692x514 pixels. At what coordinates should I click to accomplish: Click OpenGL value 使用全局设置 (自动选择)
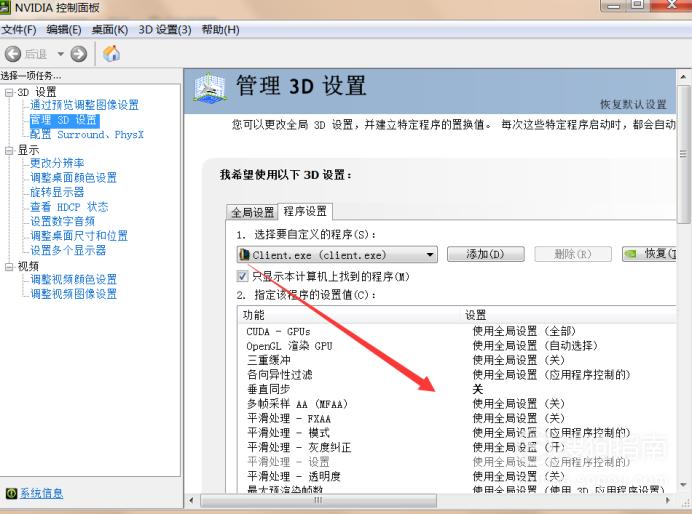(535, 346)
